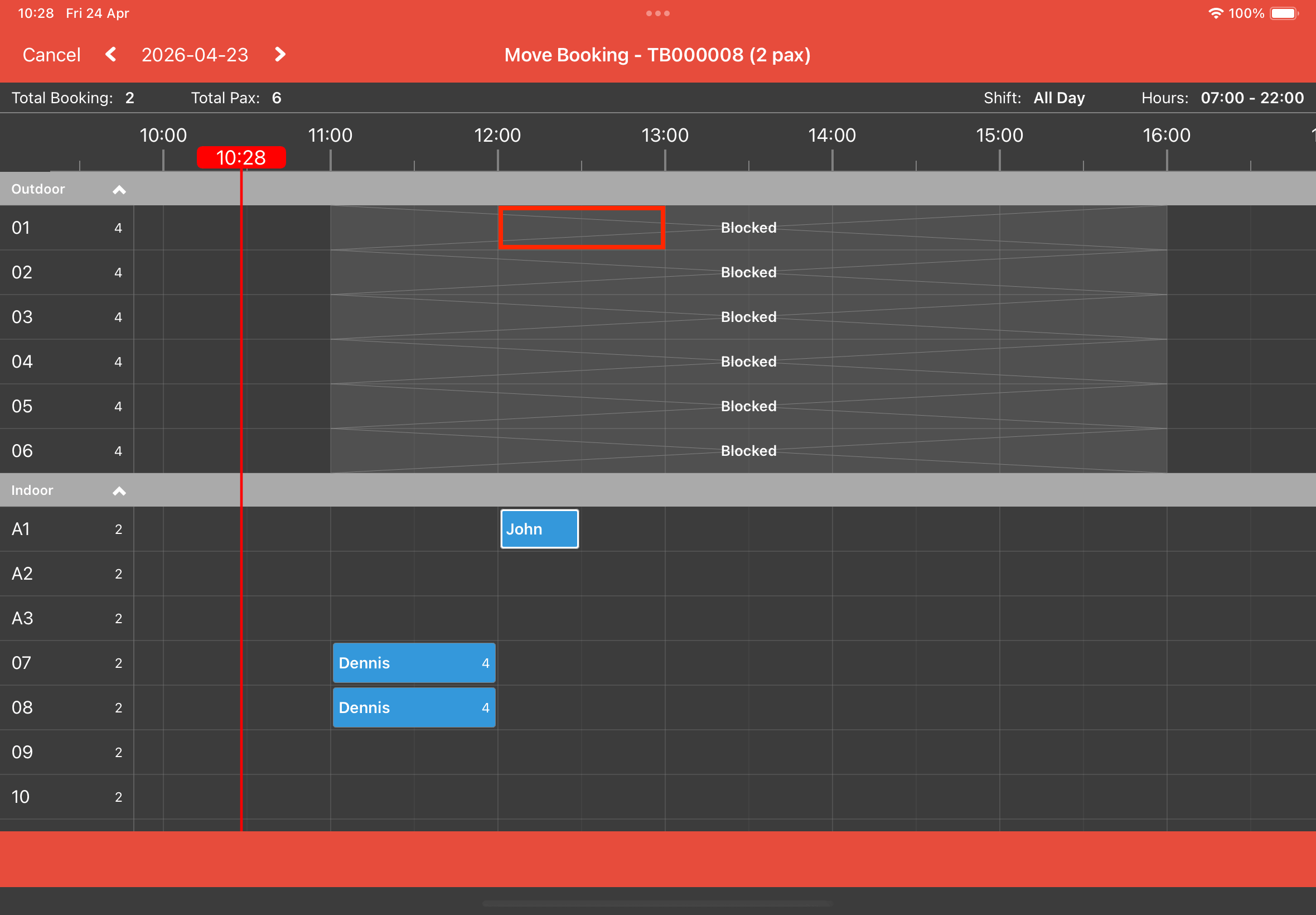1316x915 pixels.
Task: Tap the 11:00 hour label on timeline
Action: tap(331, 136)
